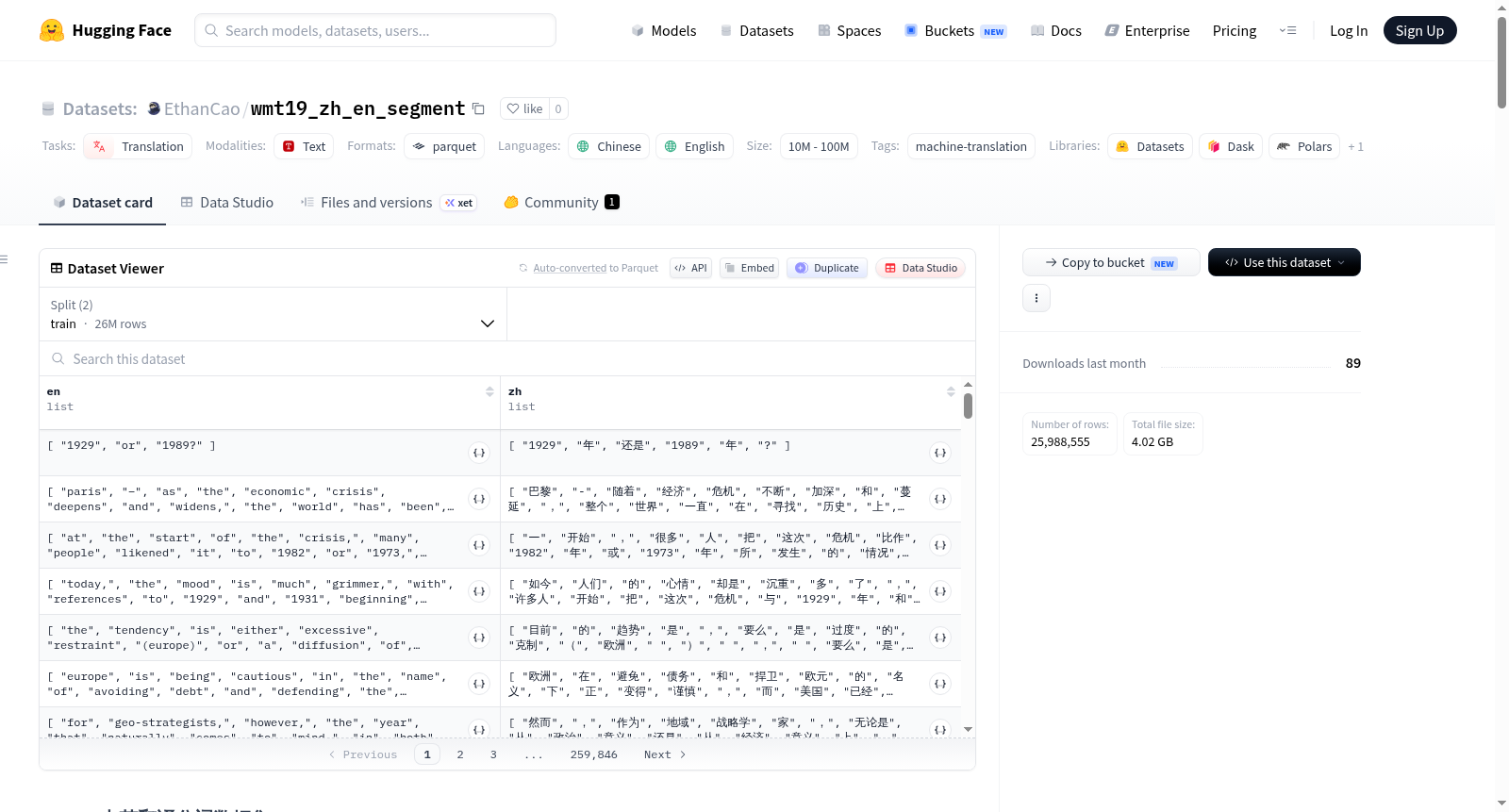
Task: Open the API button in Dataset Viewer
Action: (x=690, y=268)
